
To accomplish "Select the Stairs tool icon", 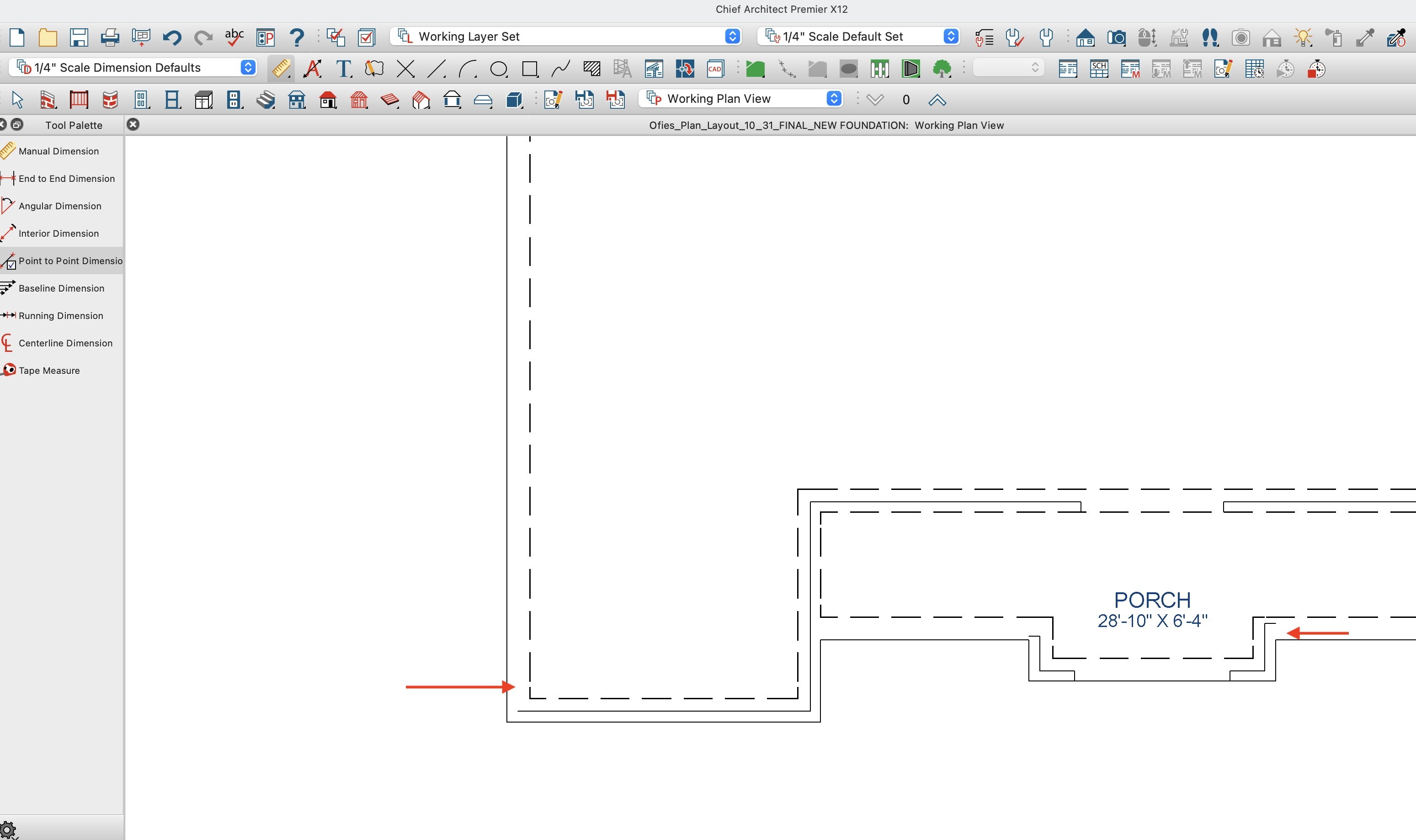I will point(266,100).
